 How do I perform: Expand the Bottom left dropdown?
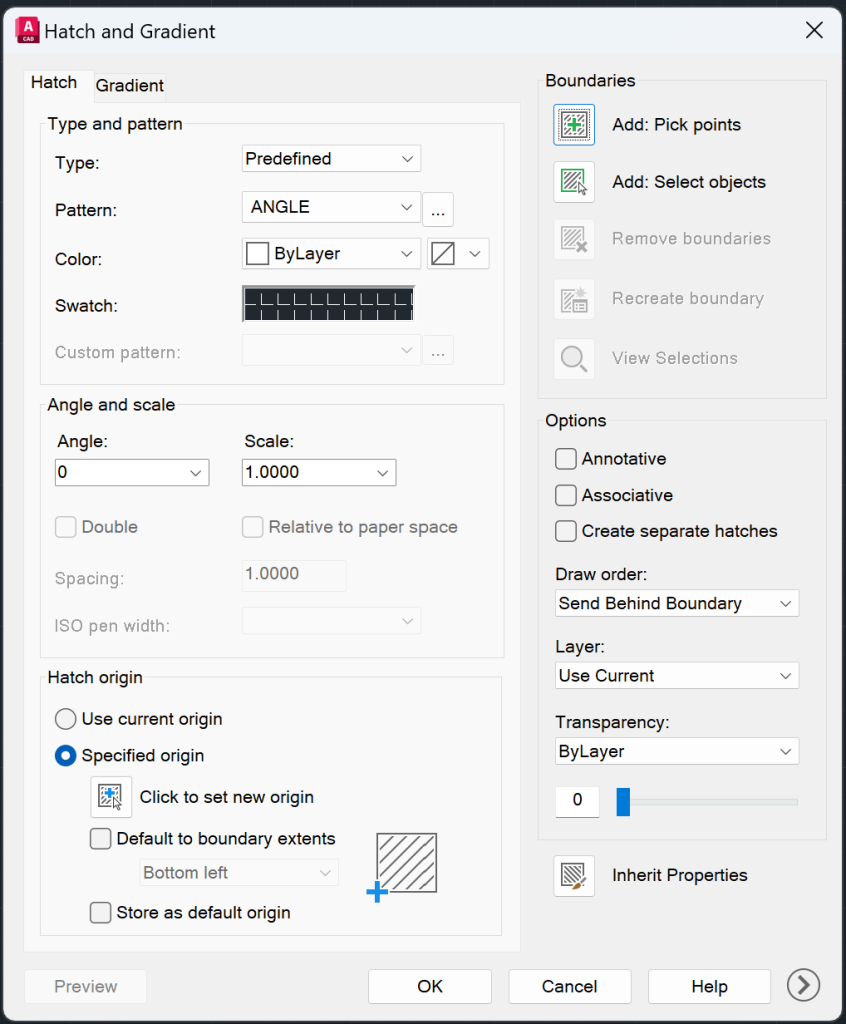coord(238,872)
